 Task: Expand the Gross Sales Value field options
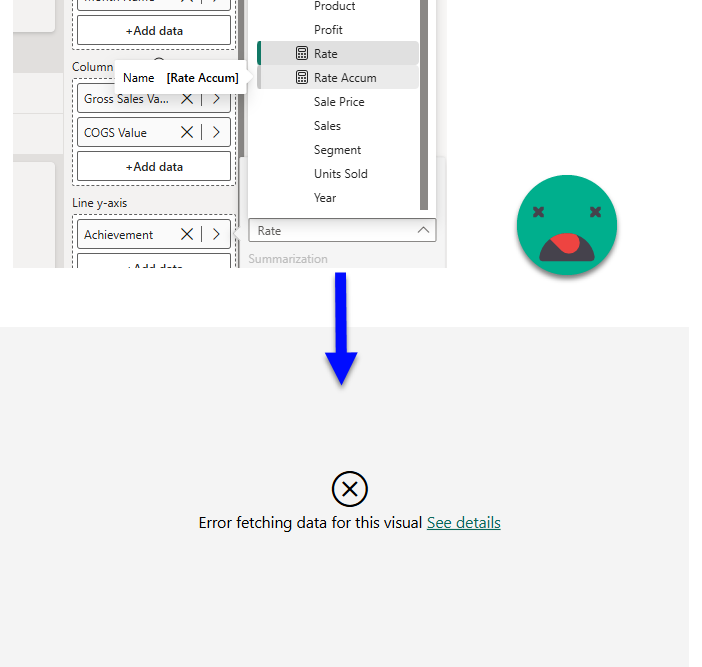click(x=216, y=99)
